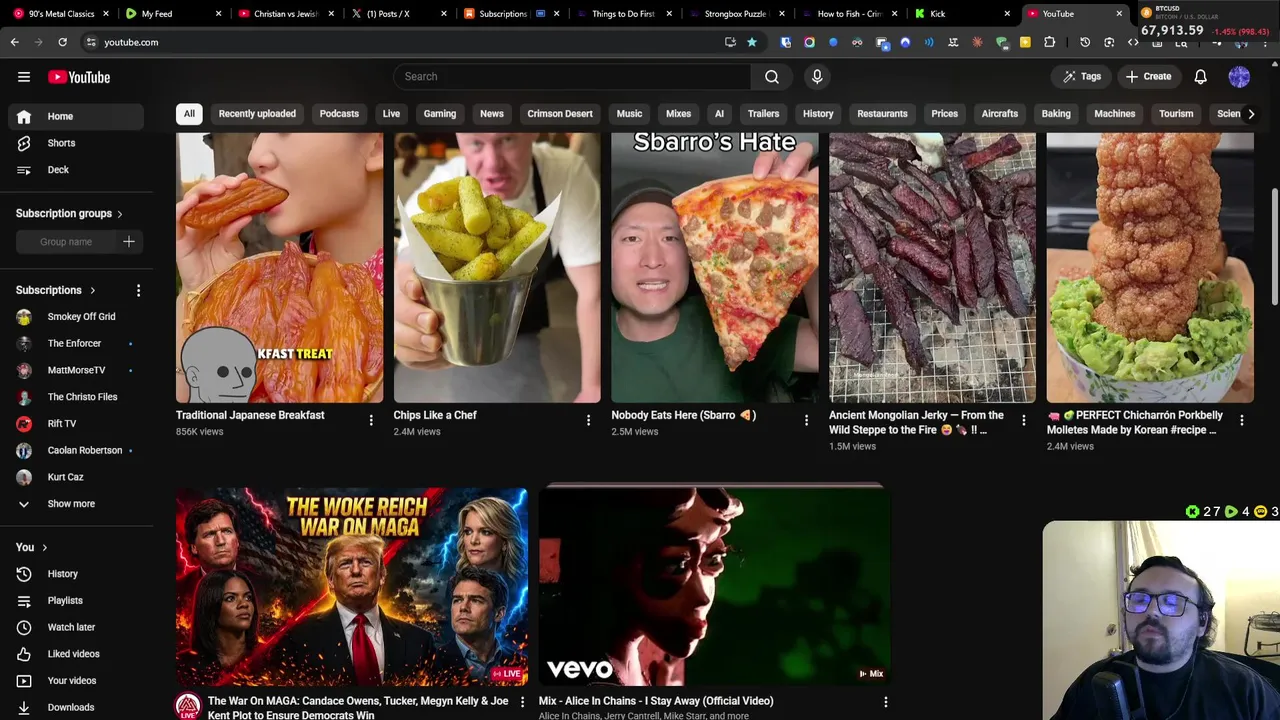
Task: Select the Crimson Desert chip
Action: (560, 114)
